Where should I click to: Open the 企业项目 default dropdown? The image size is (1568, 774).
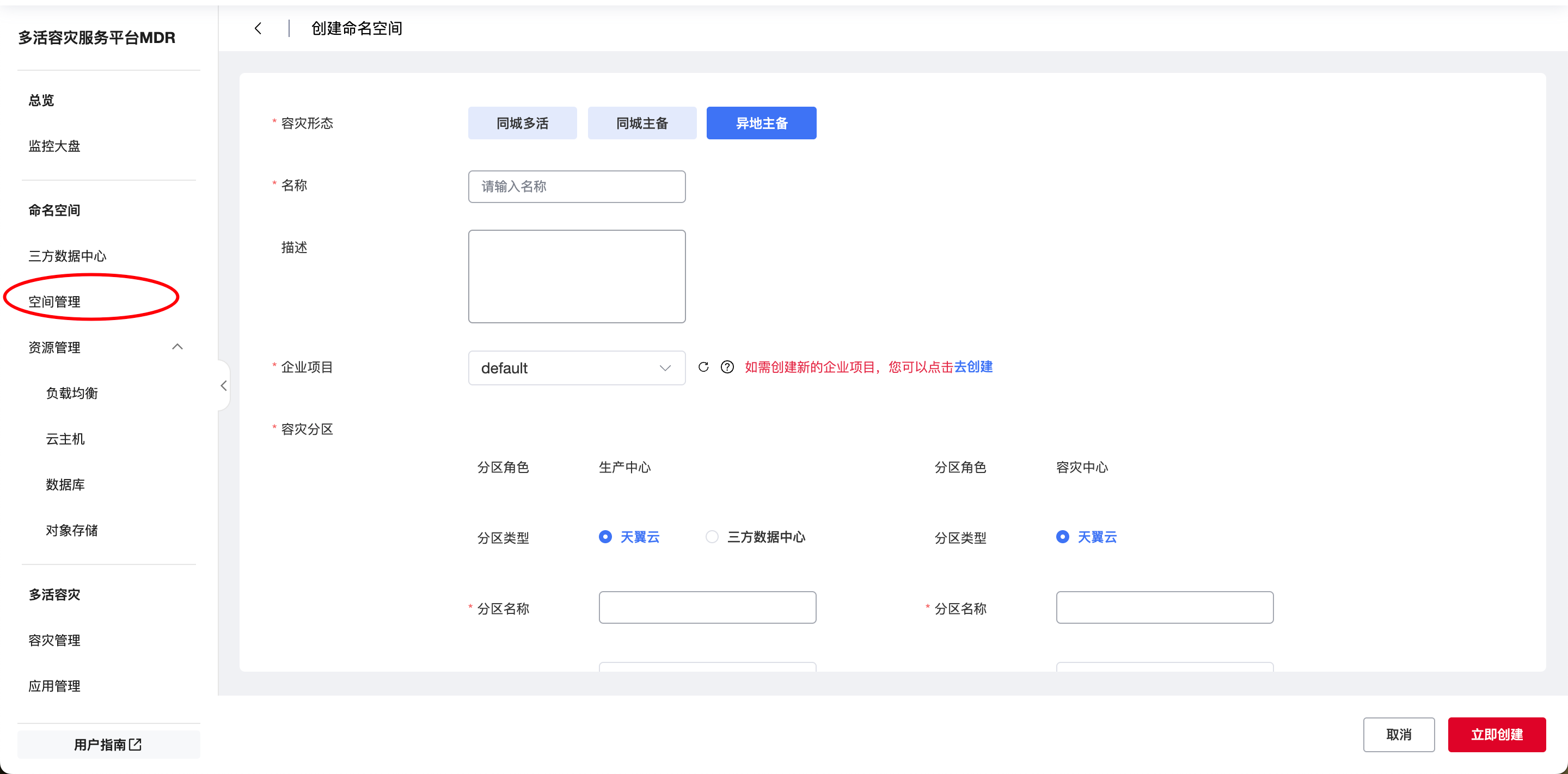576,367
